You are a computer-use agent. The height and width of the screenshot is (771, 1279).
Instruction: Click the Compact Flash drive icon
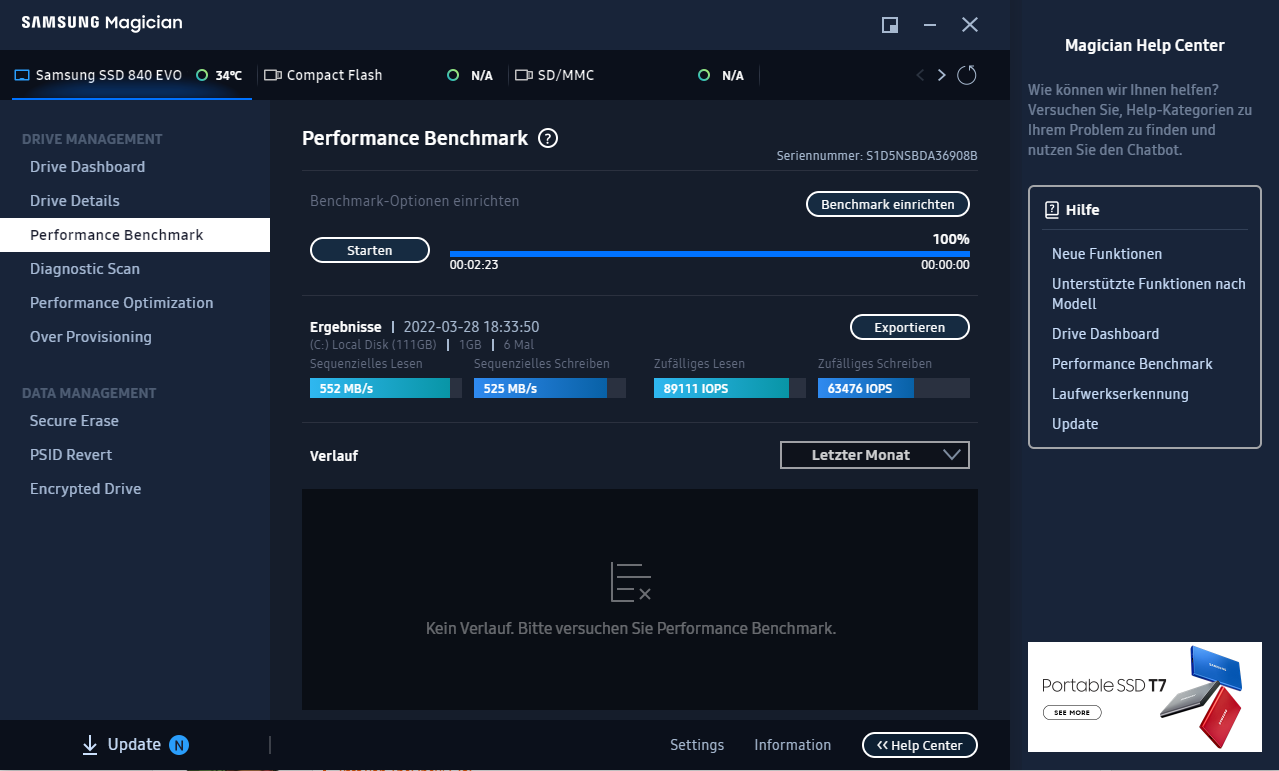(x=272, y=75)
